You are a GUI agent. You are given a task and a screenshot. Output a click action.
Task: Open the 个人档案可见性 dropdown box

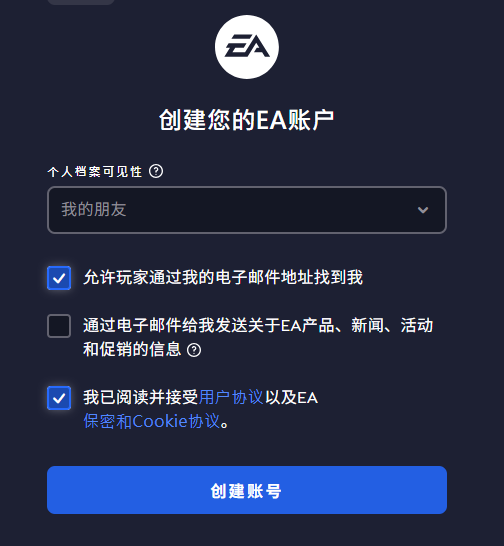tap(247, 210)
